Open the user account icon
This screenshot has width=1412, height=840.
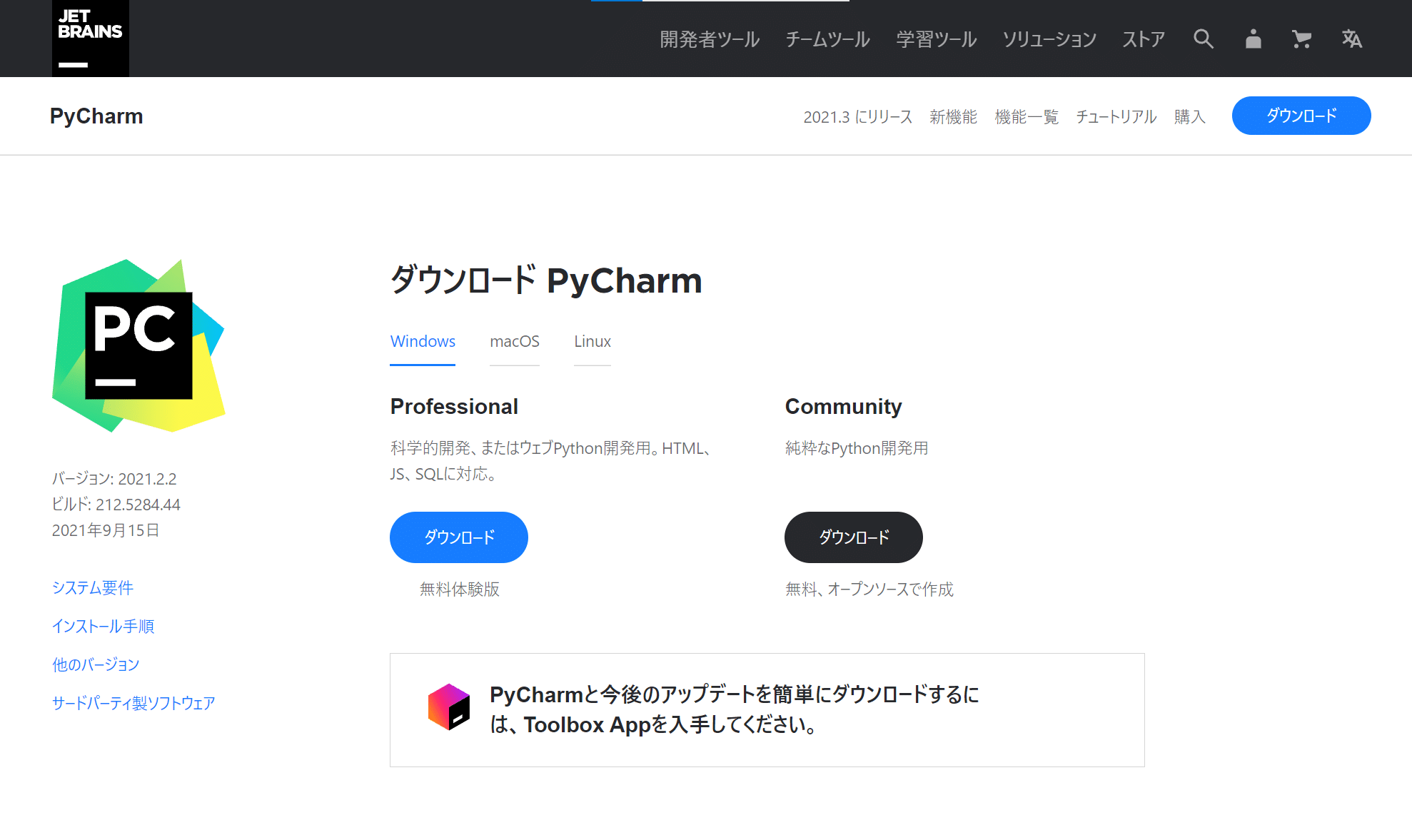click(1253, 39)
